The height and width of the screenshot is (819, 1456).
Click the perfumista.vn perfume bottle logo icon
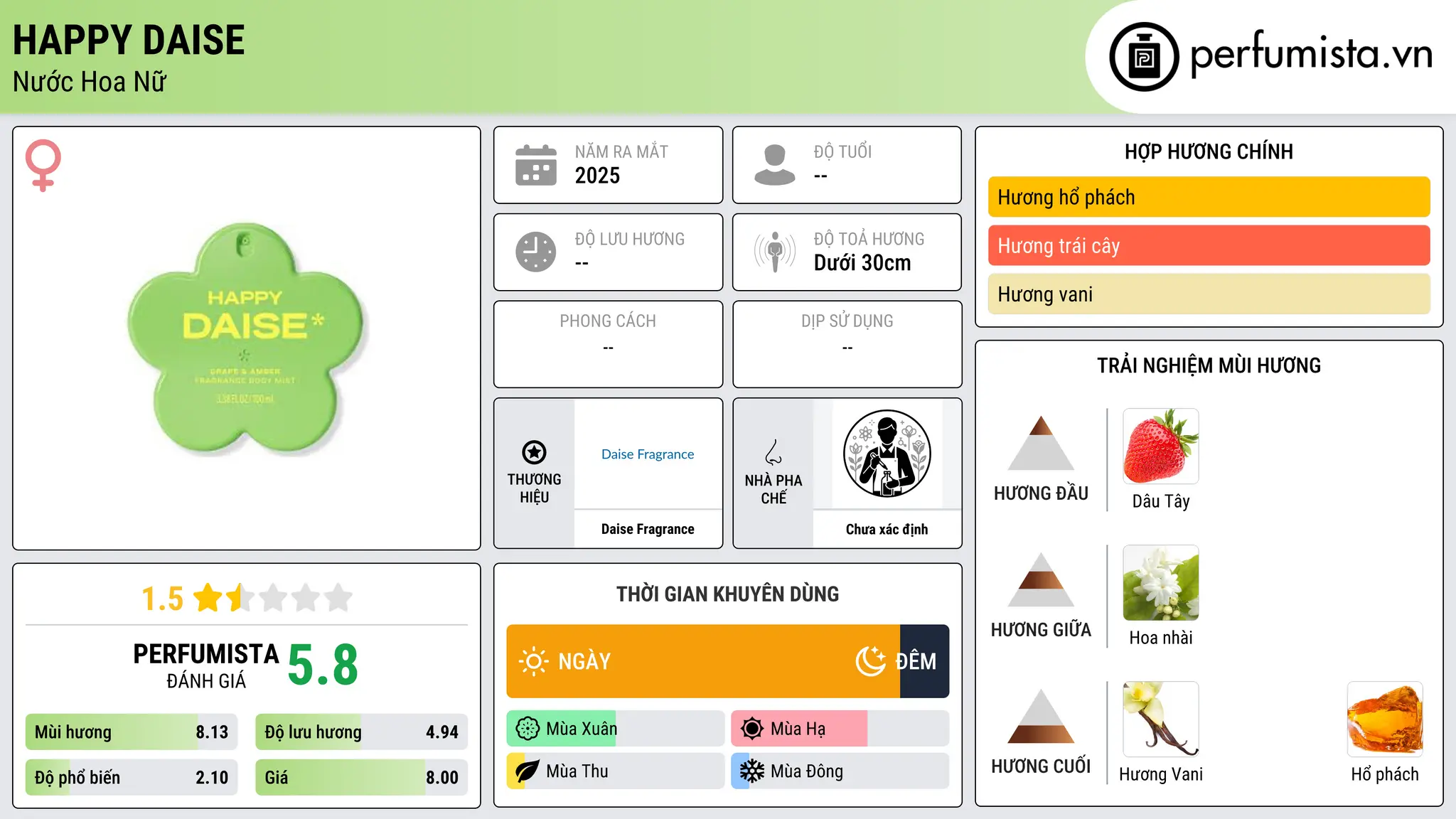coord(1144,57)
